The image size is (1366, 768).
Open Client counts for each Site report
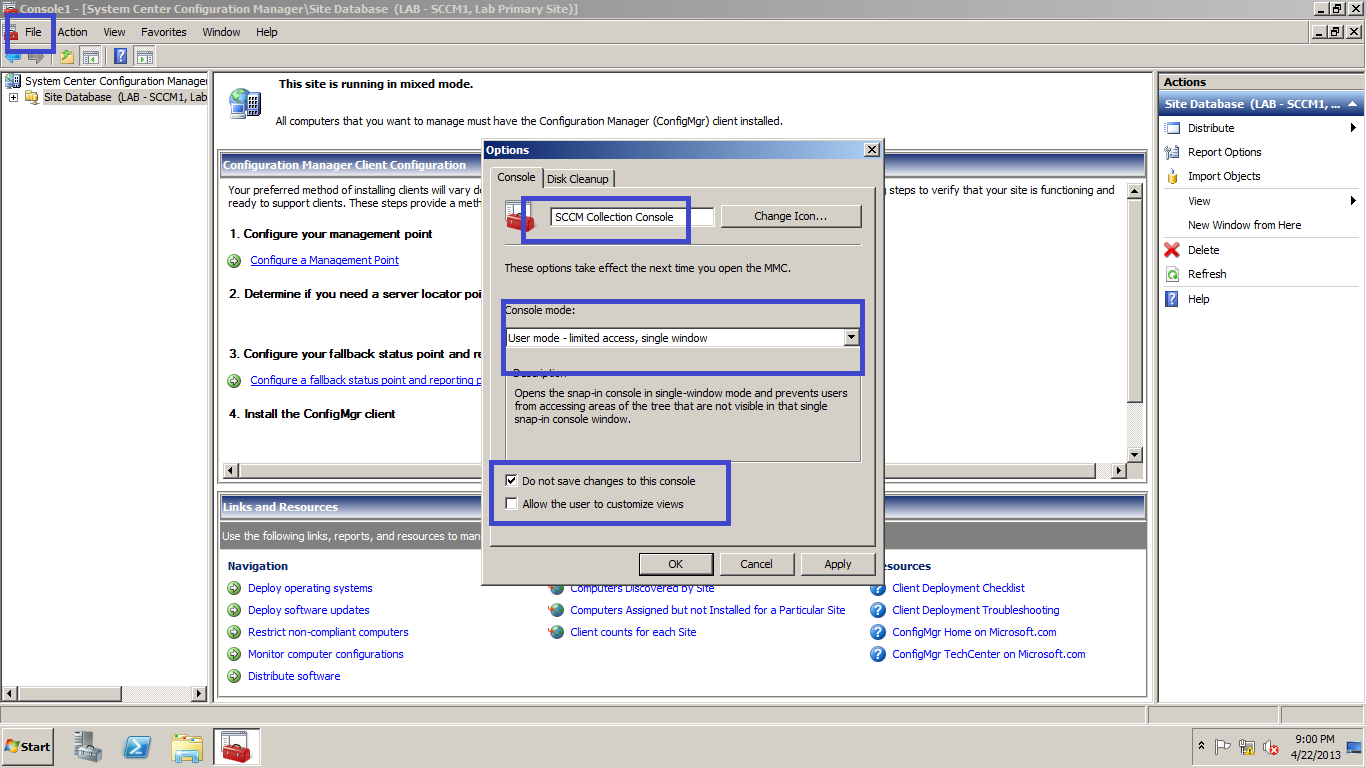tap(633, 632)
